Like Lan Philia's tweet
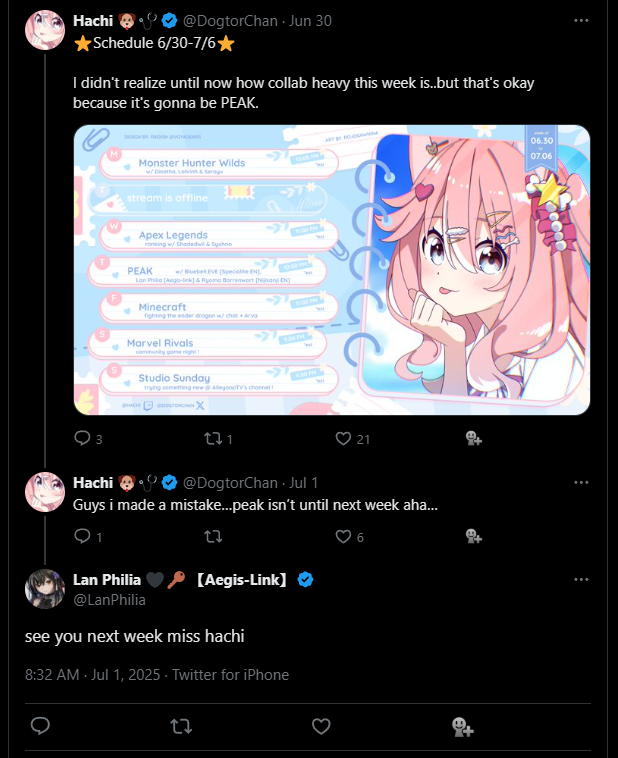This screenshot has width=618, height=758. [x=321, y=726]
